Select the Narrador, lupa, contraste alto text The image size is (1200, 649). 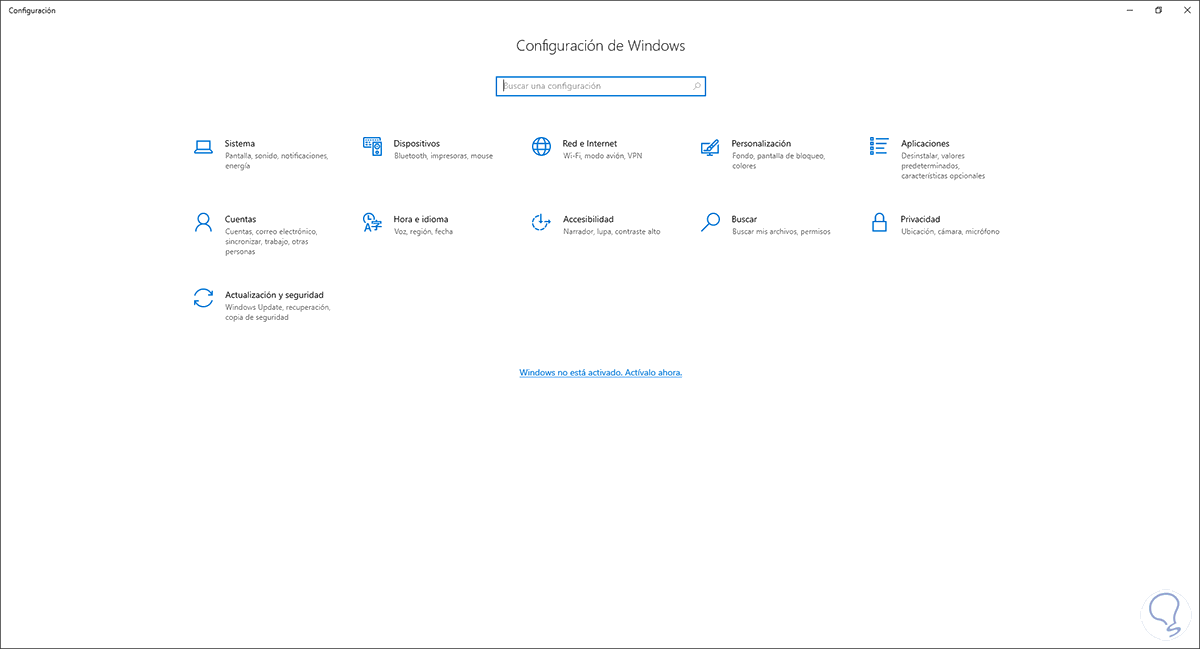click(614, 232)
